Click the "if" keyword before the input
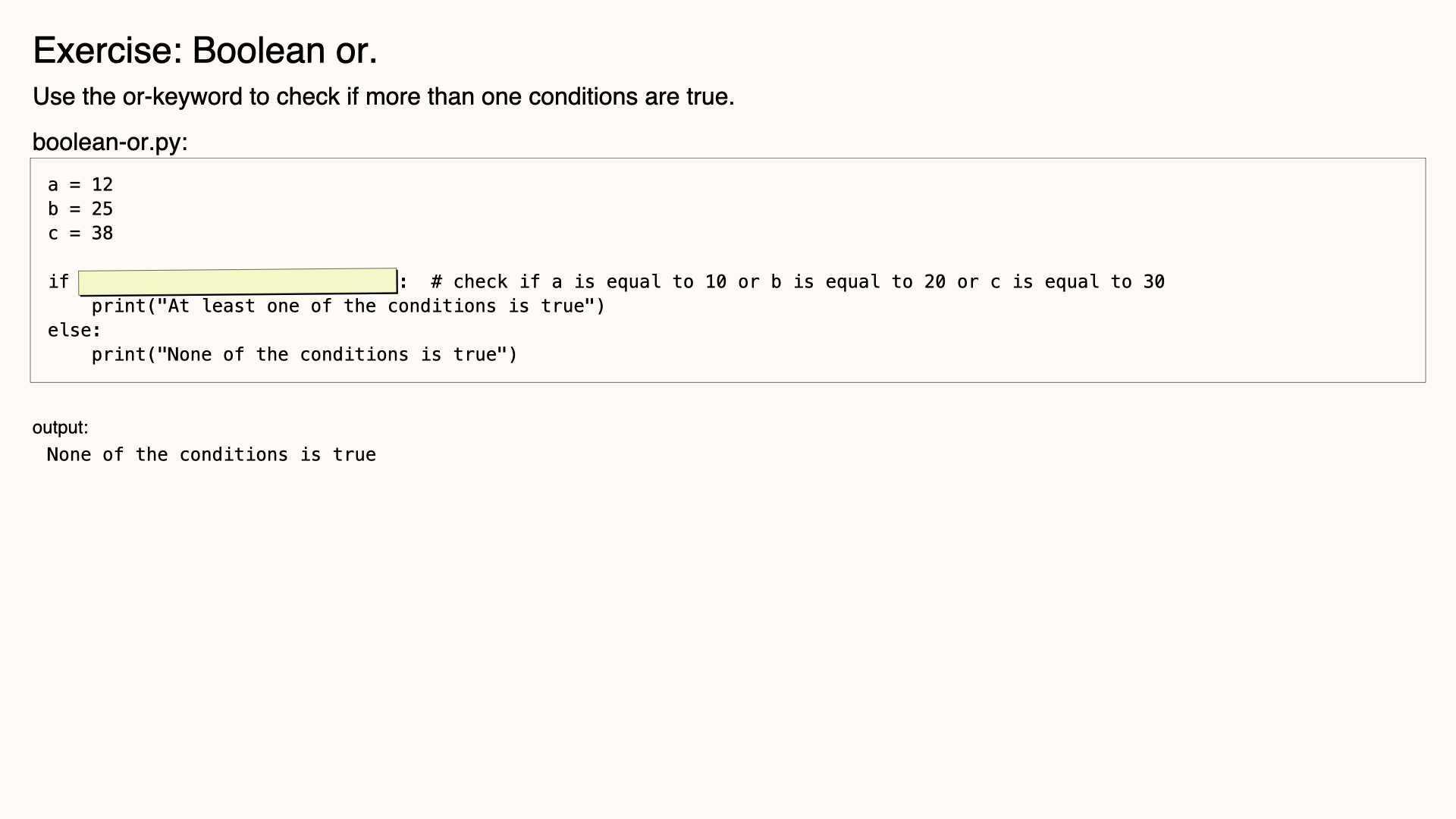1456x819 pixels. [58, 281]
